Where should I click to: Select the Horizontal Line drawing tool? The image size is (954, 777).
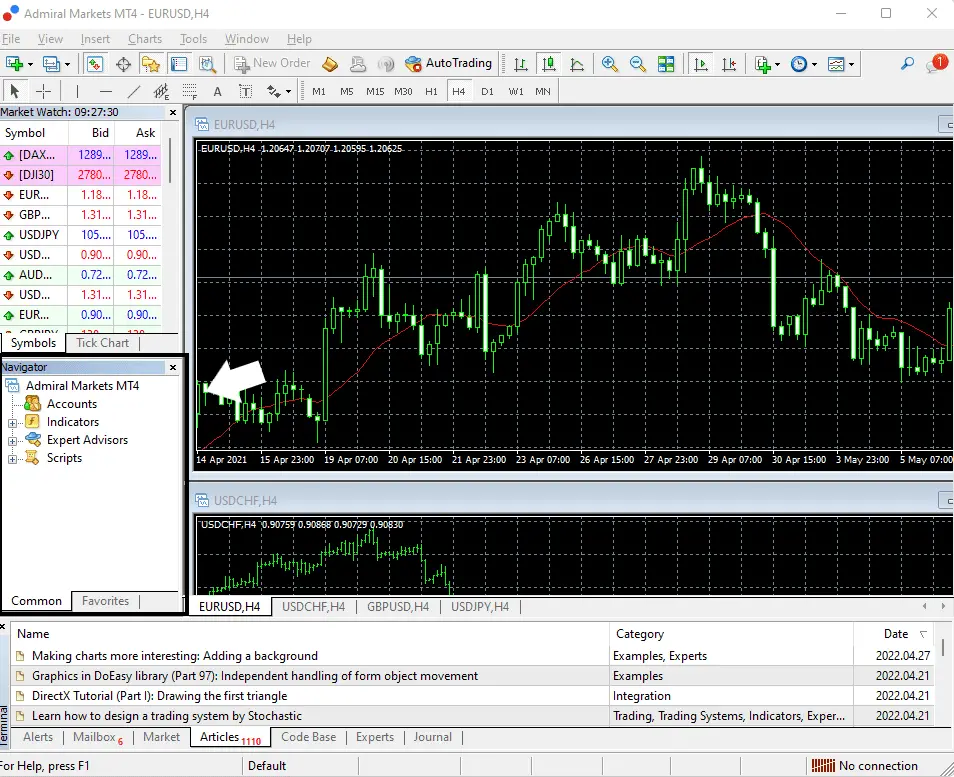[x=106, y=91]
